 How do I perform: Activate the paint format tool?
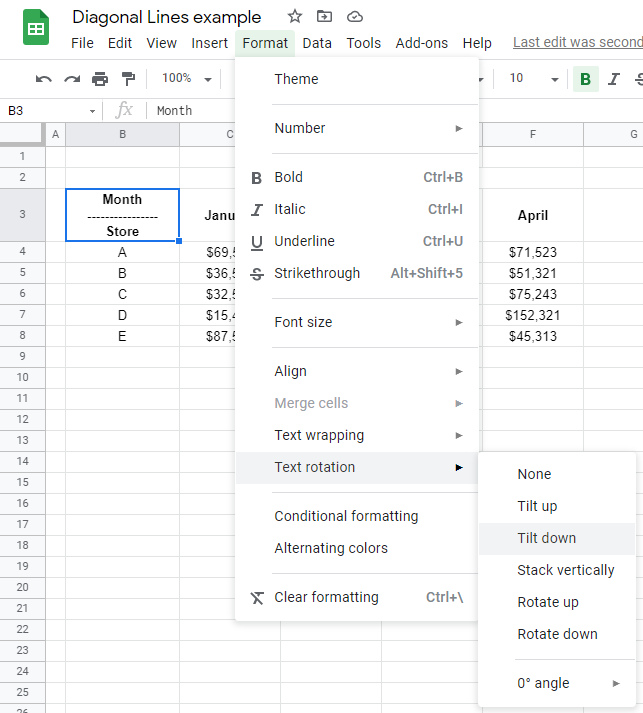tap(128, 79)
